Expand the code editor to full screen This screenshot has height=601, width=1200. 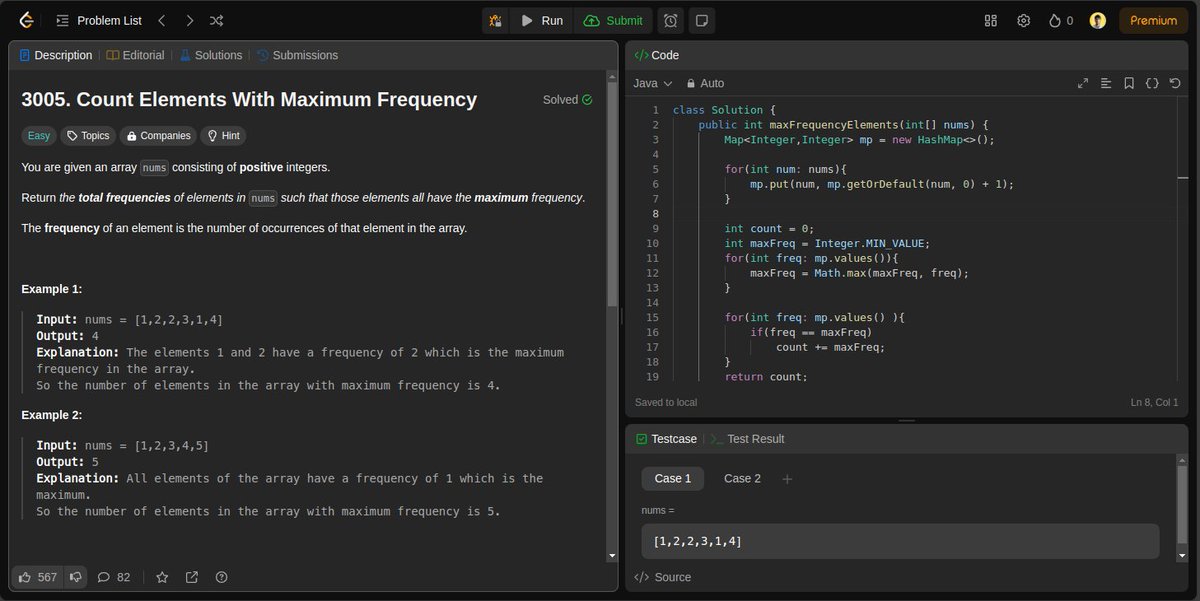point(1082,83)
